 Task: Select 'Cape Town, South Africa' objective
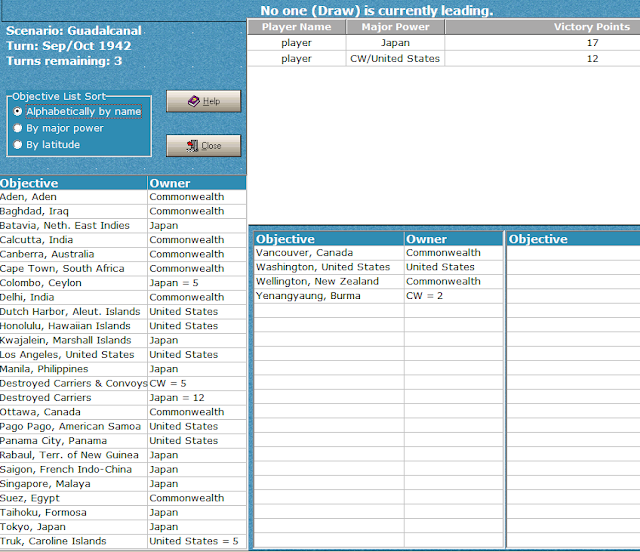coord(123,268)
